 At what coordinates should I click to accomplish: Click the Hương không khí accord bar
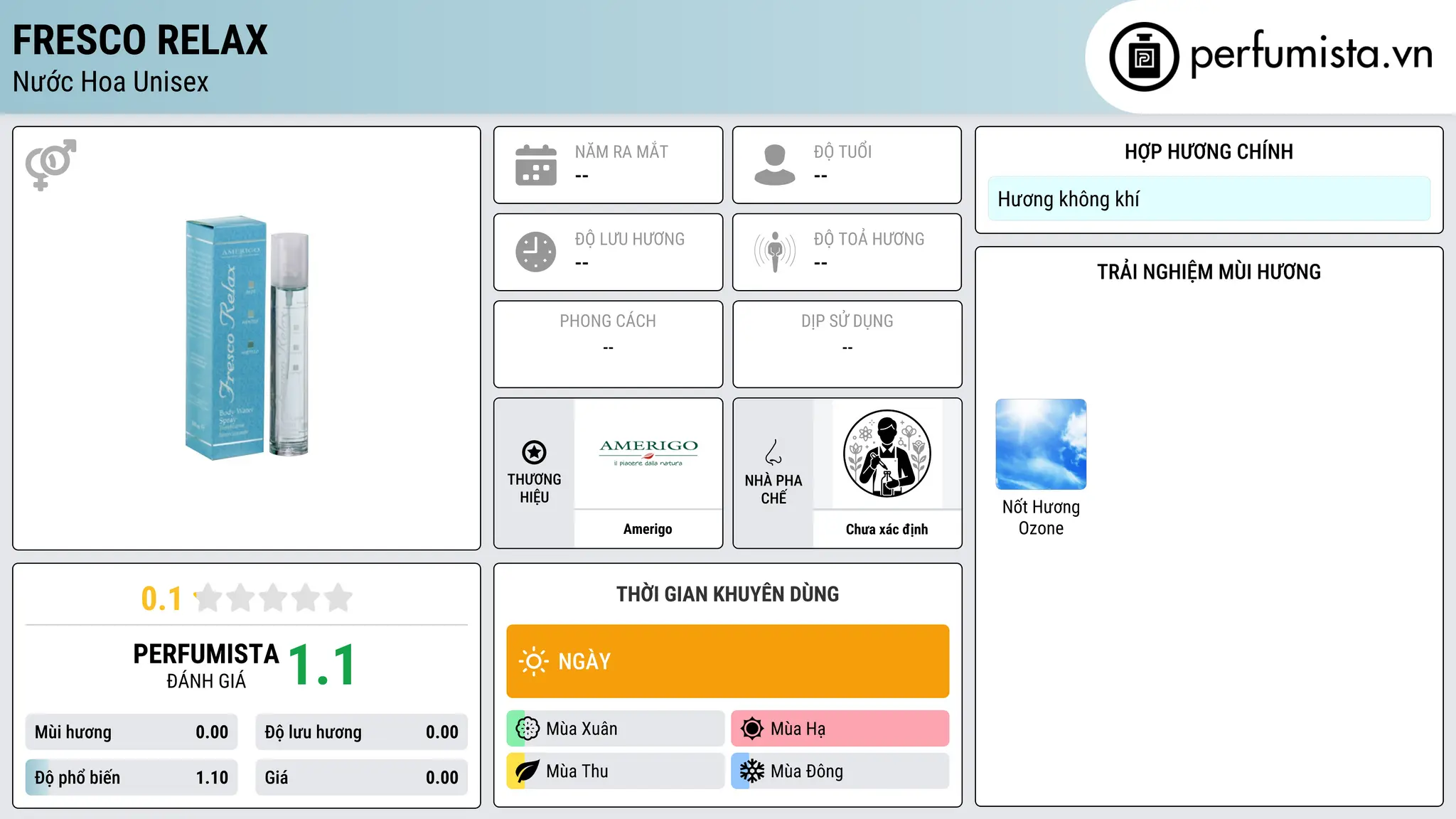tap(1209, 199)
